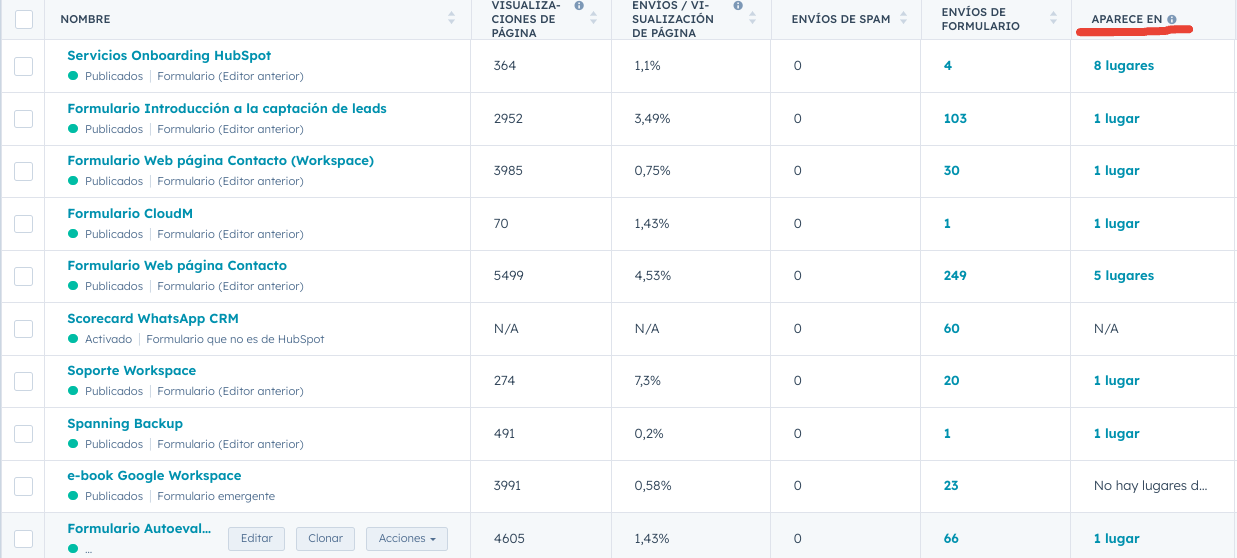Sort by Envíos de spam column arrows

click(903, 19)
